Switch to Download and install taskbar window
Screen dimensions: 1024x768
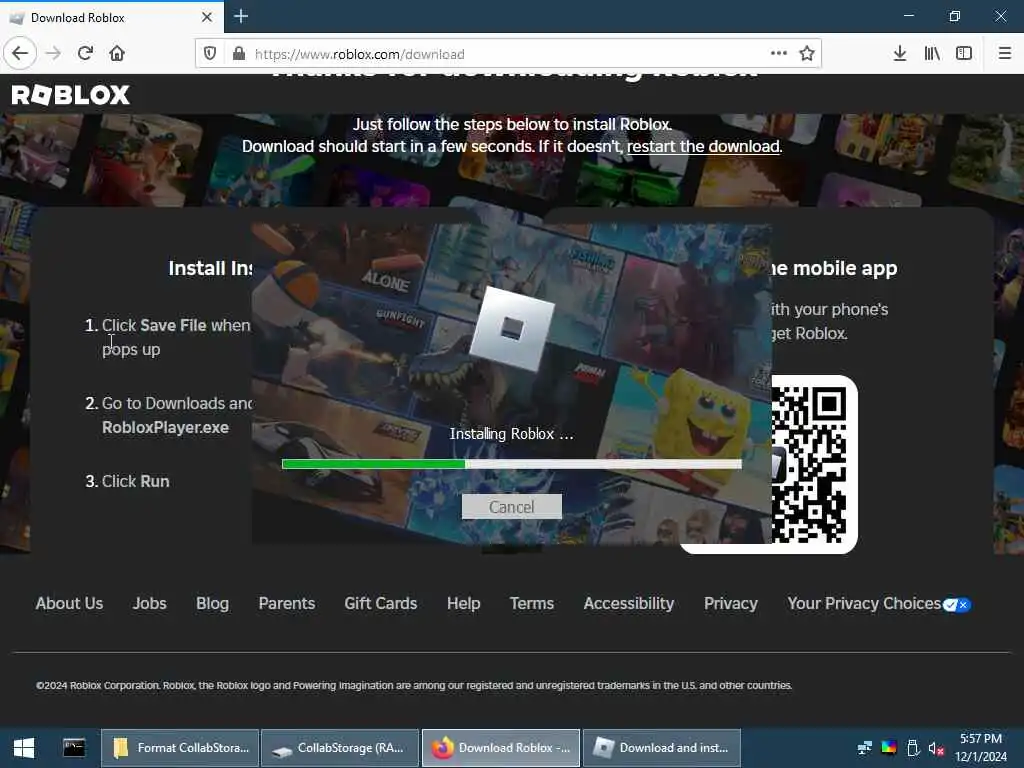click(662, 748)
